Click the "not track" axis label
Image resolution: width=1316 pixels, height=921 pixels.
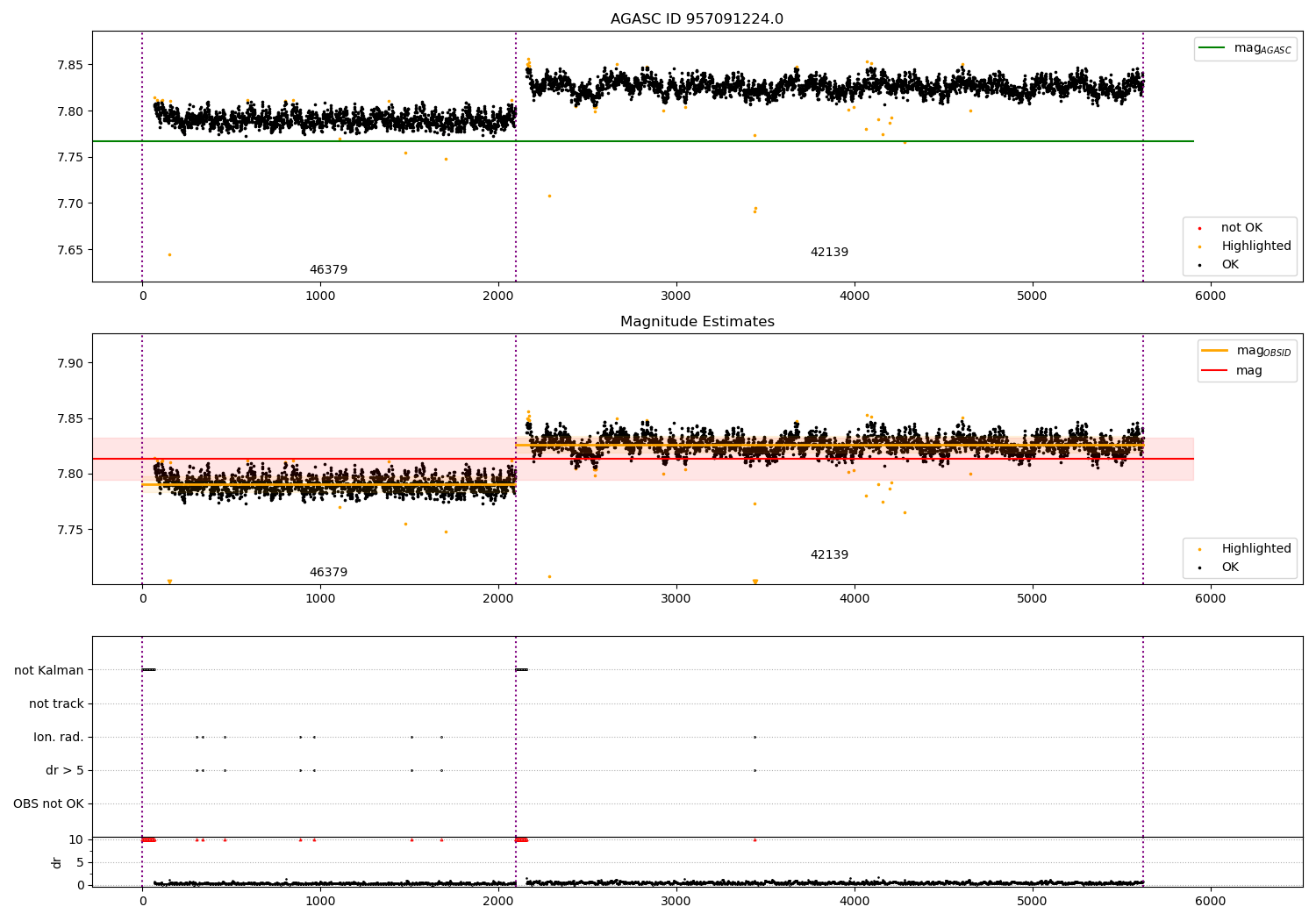56,703
